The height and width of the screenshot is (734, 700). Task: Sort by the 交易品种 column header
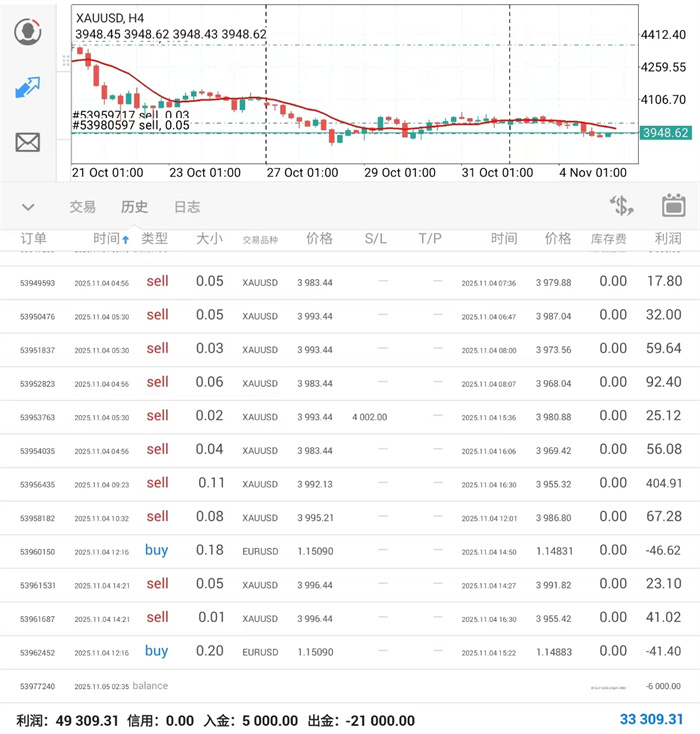(x=260, y=240)
